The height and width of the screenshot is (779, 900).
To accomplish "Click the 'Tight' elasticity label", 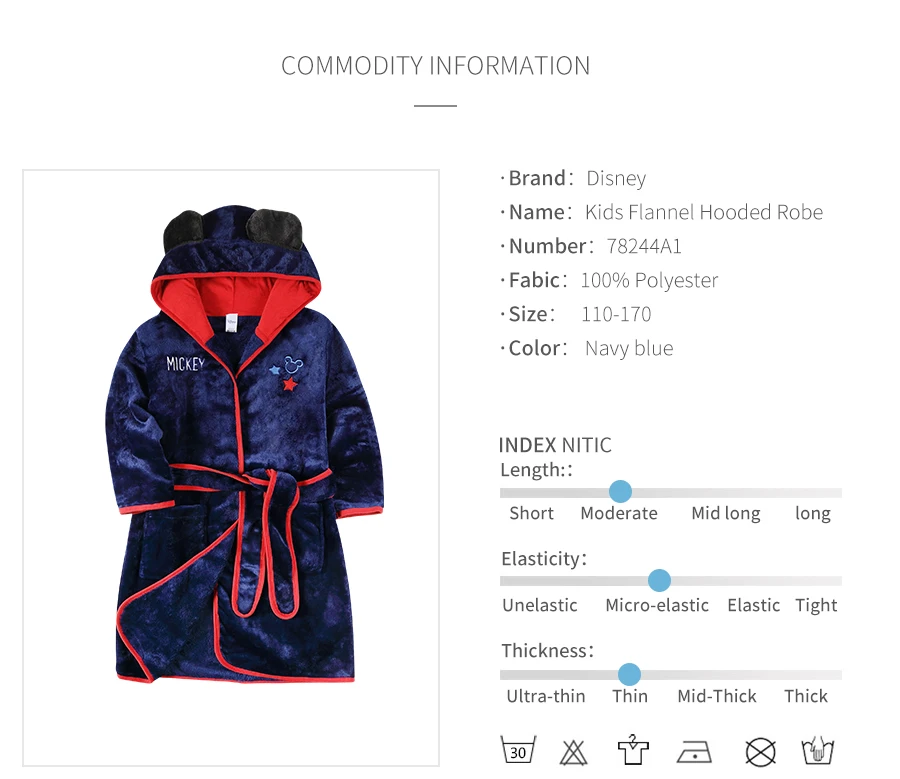I will 816,606.
